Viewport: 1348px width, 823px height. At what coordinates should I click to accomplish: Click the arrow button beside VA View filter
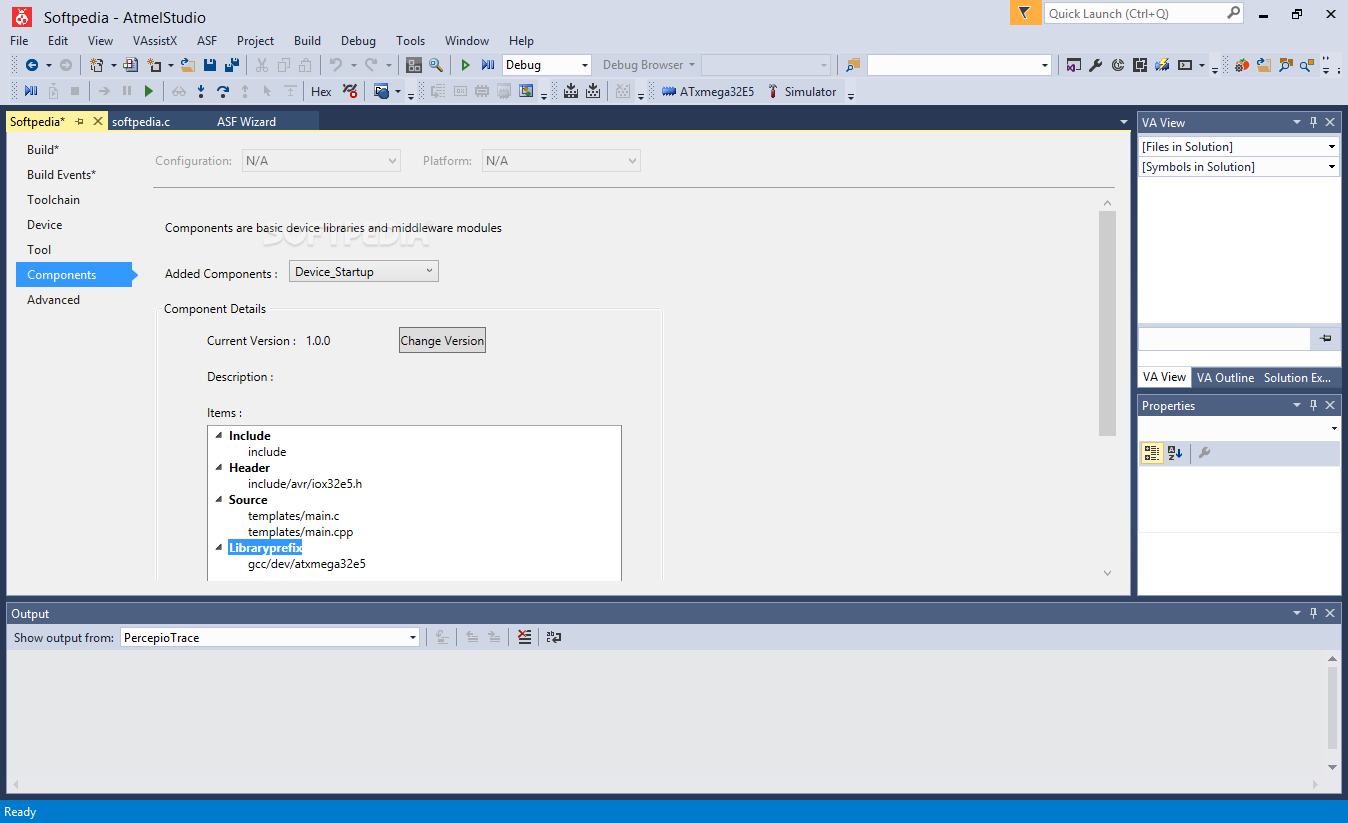(x=1326, y=339)
